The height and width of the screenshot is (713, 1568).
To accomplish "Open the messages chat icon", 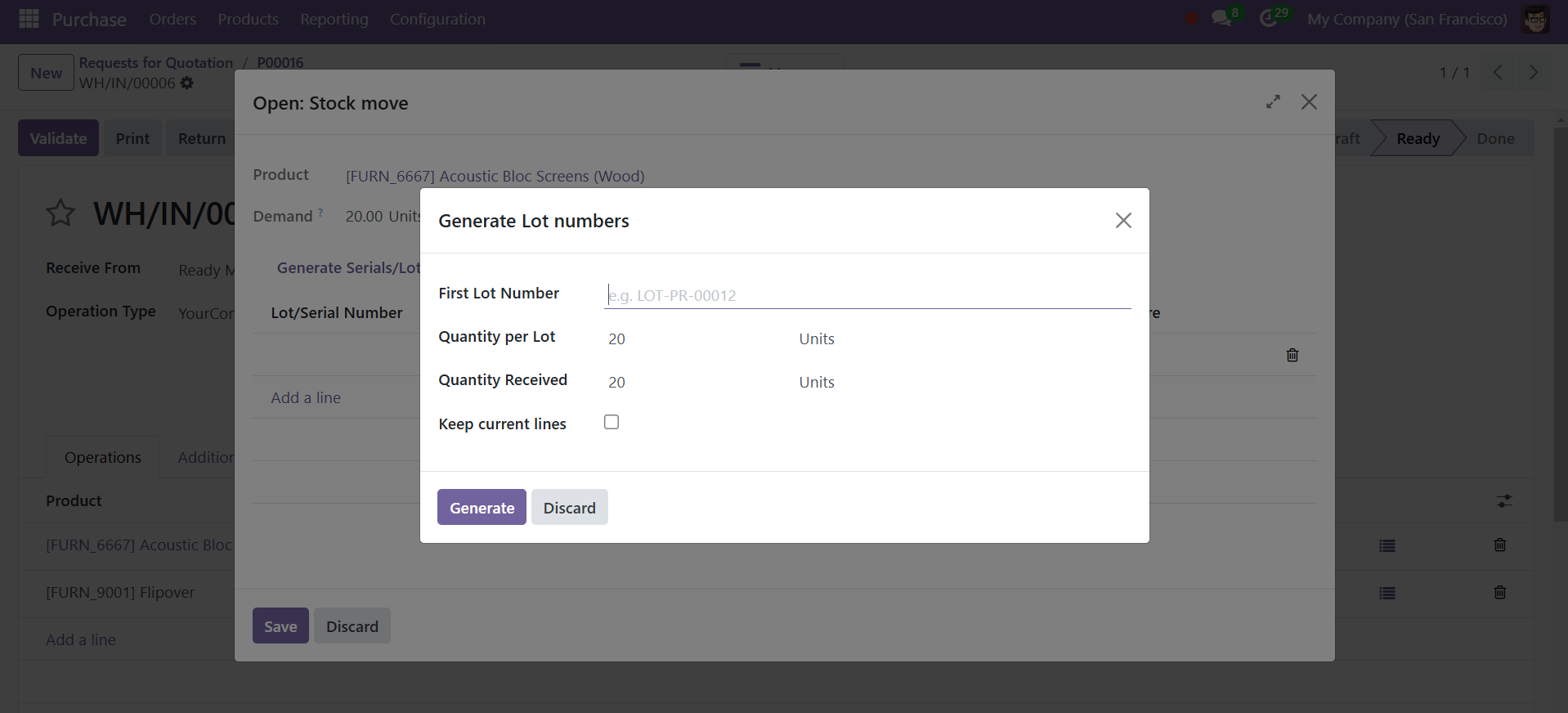I will point(1221,19).
